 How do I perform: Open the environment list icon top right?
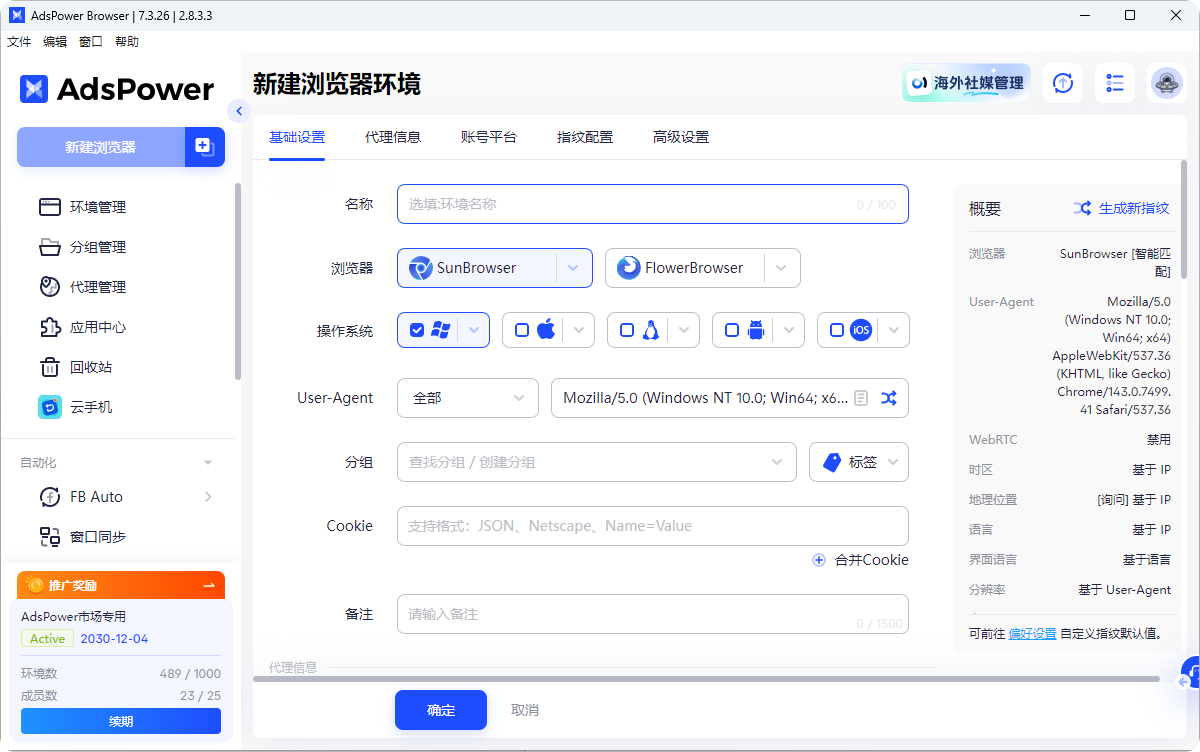coord(1114,83)
